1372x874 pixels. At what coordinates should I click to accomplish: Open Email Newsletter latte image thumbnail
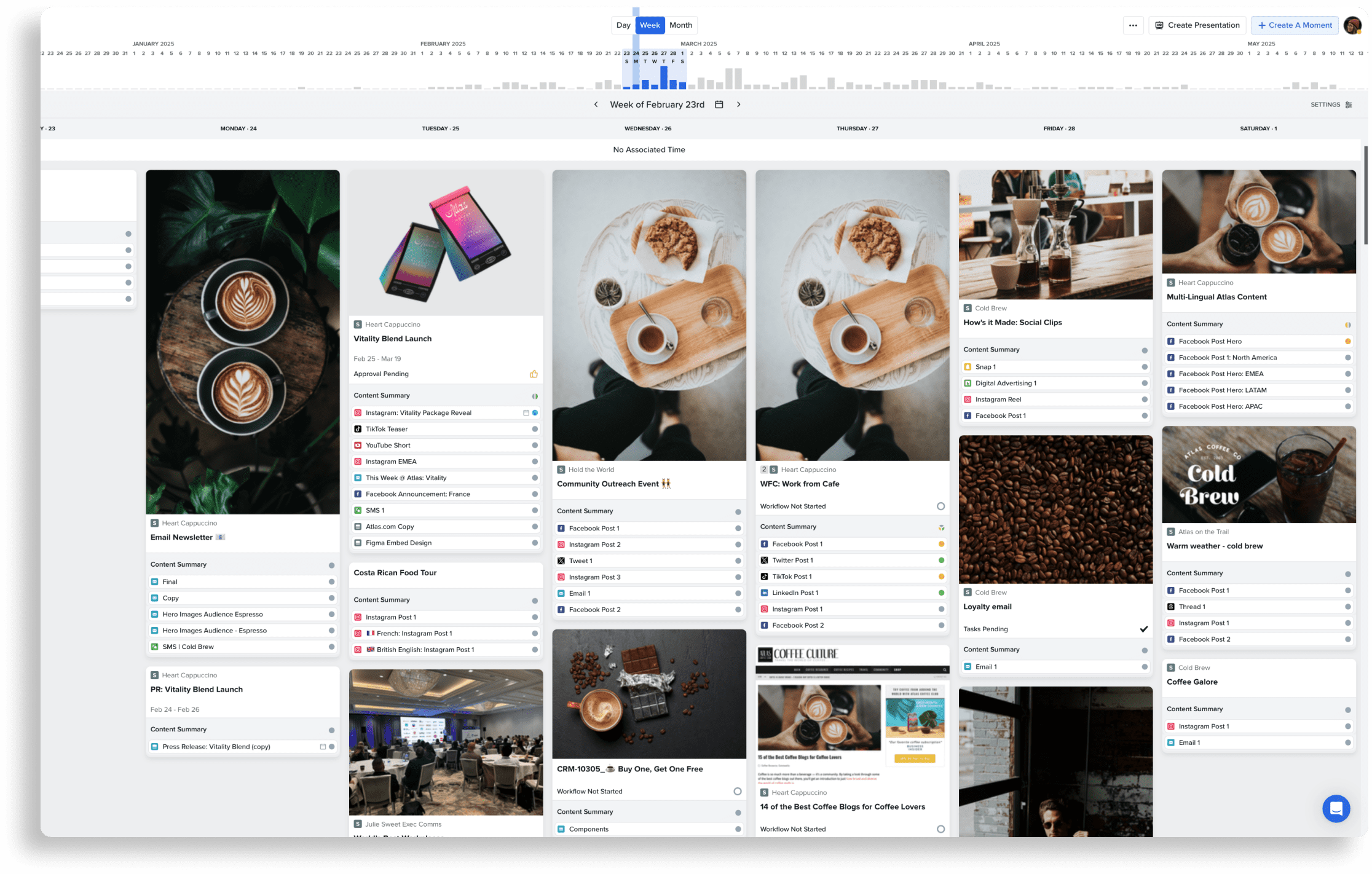[x=242, y=342]
